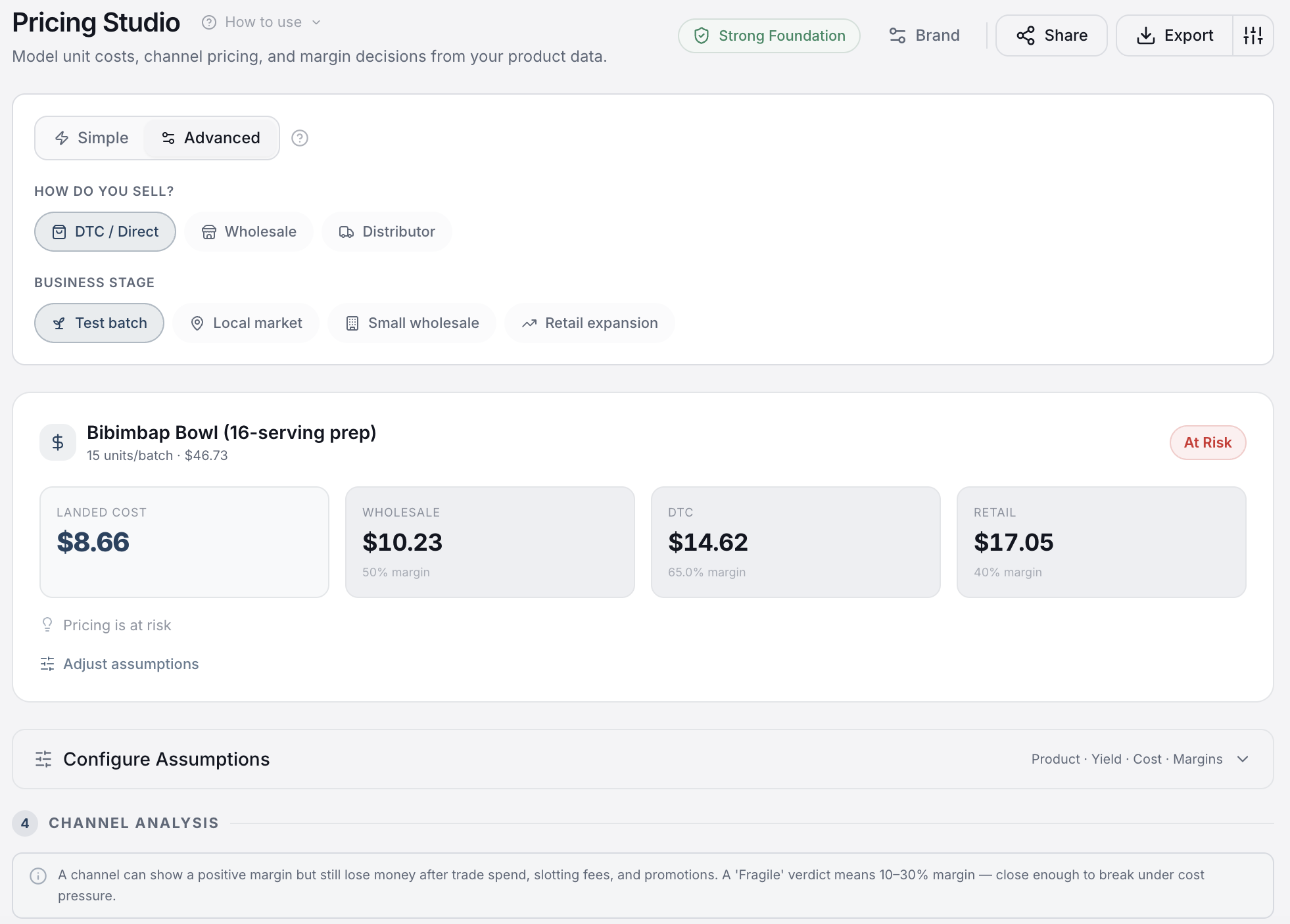Click the Pricing Studio page title
Screen dimensions: 1290x924
click(96, 22)
